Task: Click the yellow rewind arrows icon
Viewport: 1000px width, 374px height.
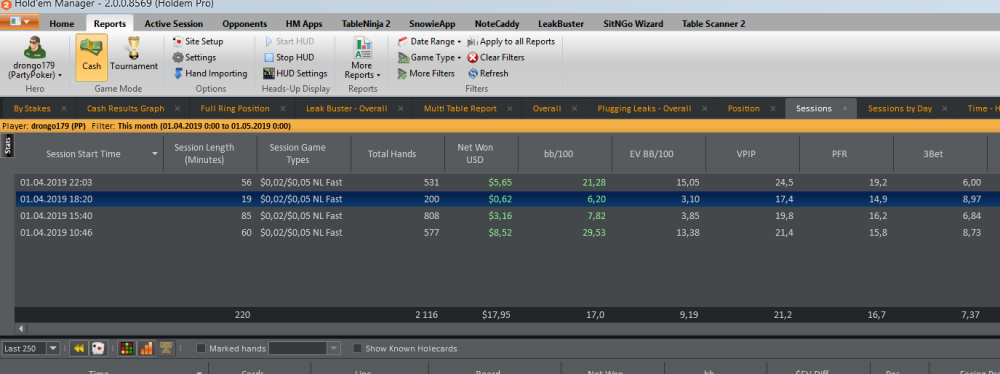Action: pos(78,348)
